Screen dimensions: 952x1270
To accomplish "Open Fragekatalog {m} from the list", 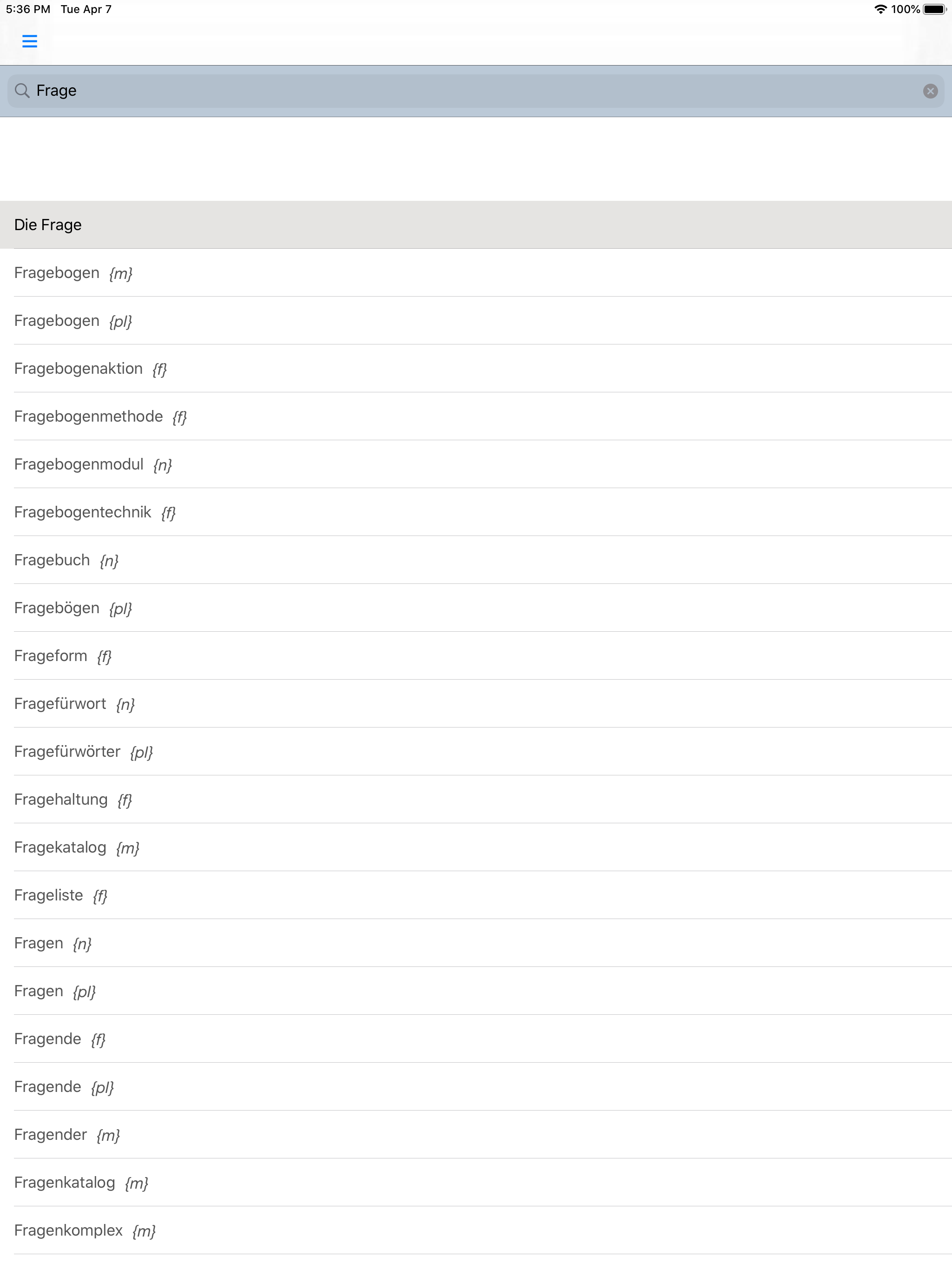I will point(76,847).
